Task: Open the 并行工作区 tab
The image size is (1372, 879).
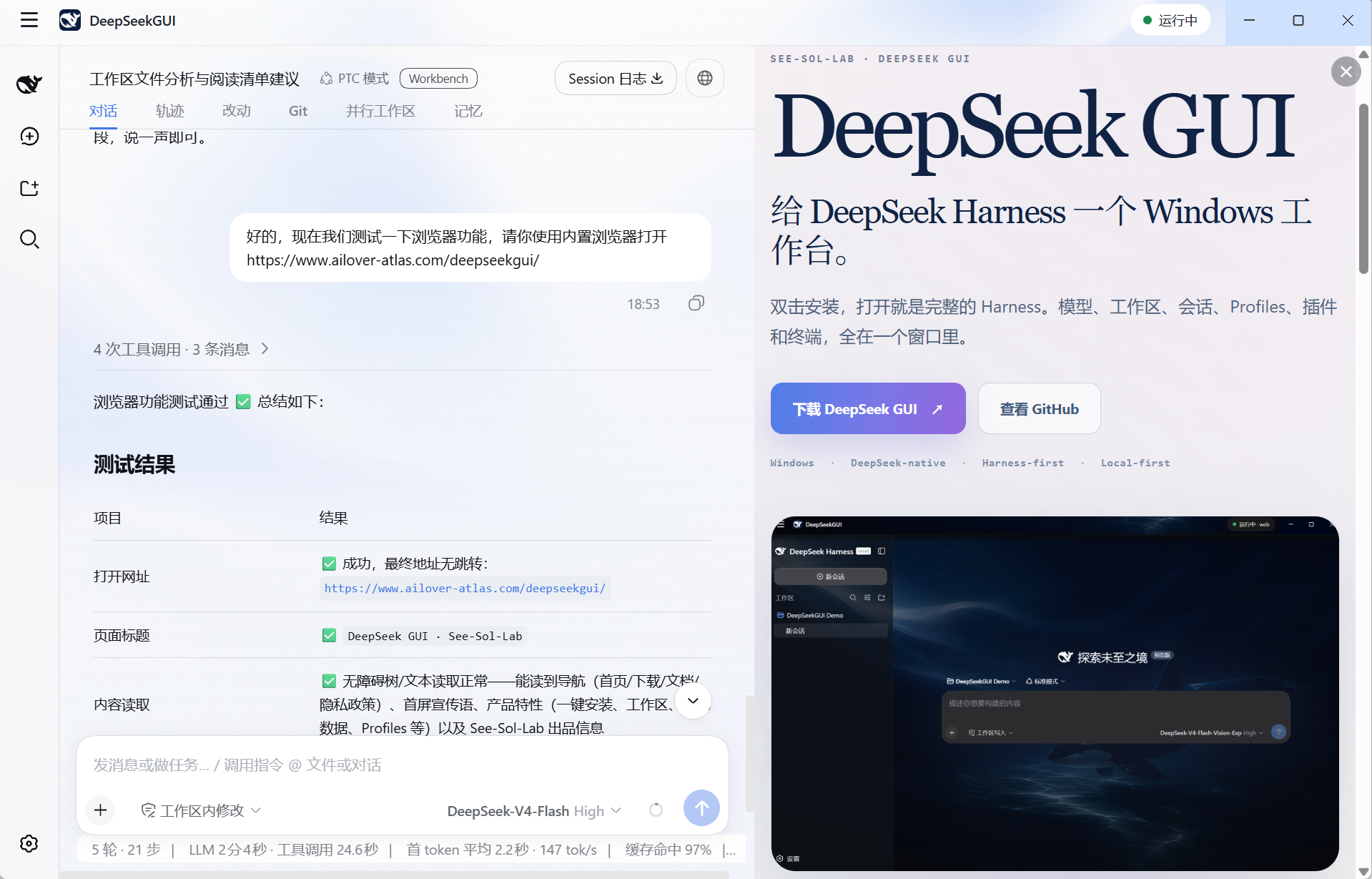Action: [x=380, y=111]
